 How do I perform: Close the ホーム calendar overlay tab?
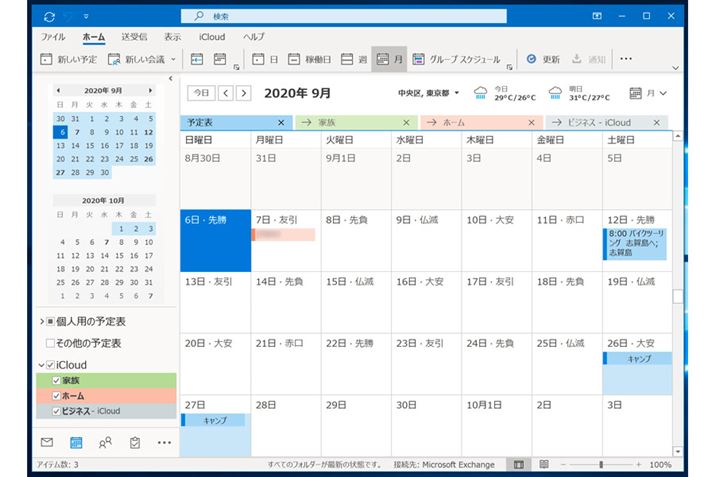point(531,123)
